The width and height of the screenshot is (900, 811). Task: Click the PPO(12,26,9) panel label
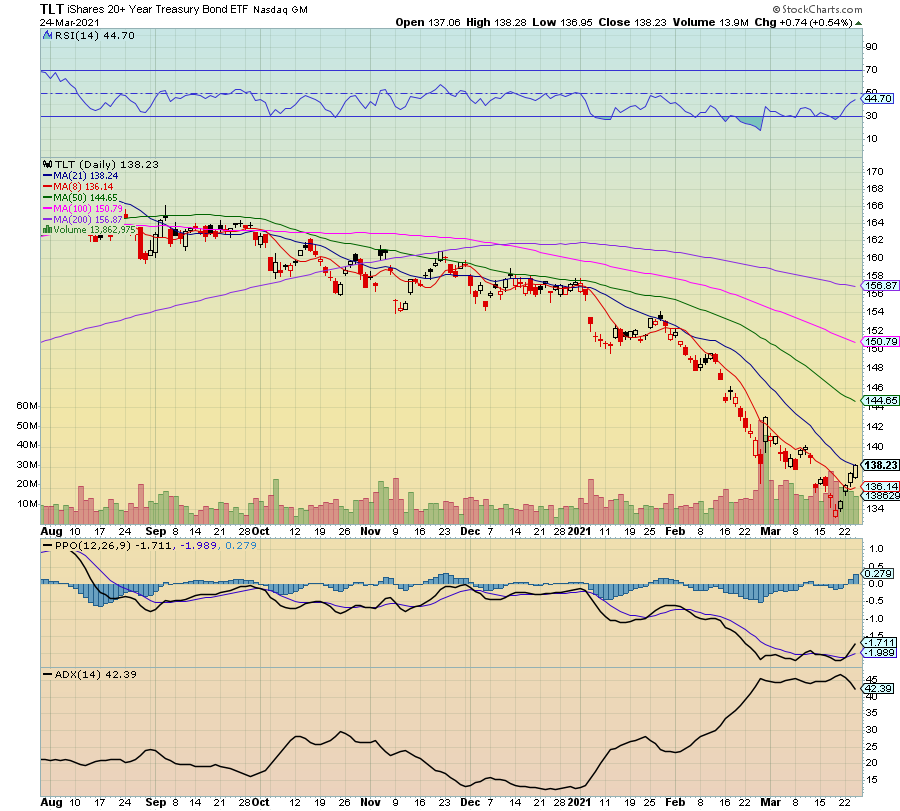93,546
